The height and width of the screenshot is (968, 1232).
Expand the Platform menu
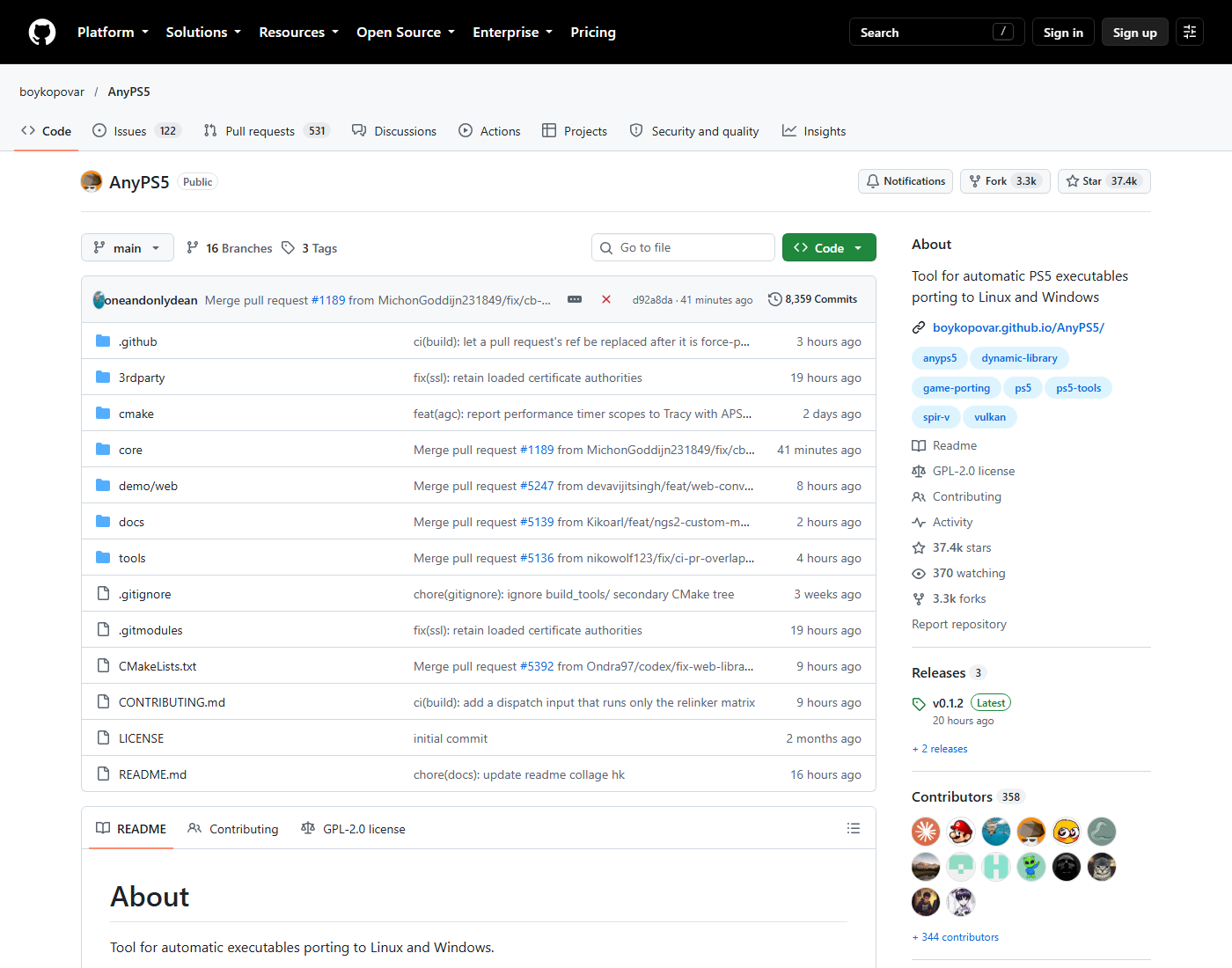113,33
